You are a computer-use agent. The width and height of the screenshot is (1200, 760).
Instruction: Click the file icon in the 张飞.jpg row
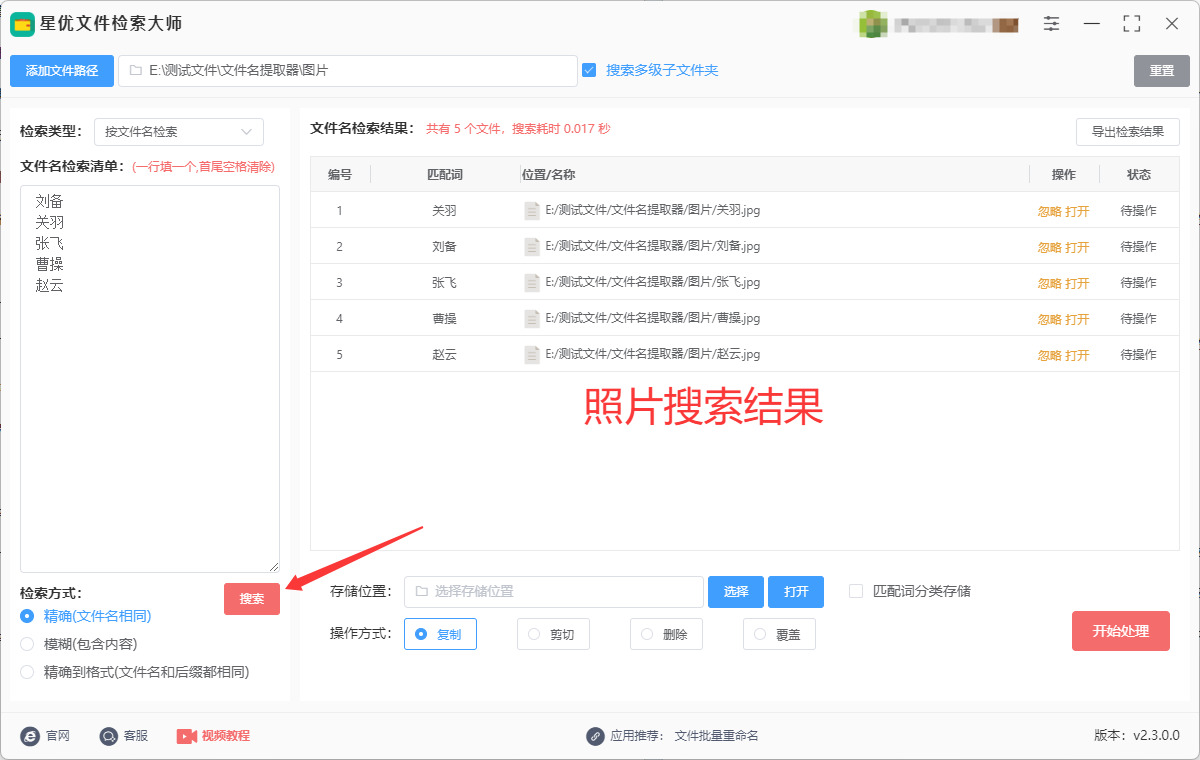click(x=532, y=283)
